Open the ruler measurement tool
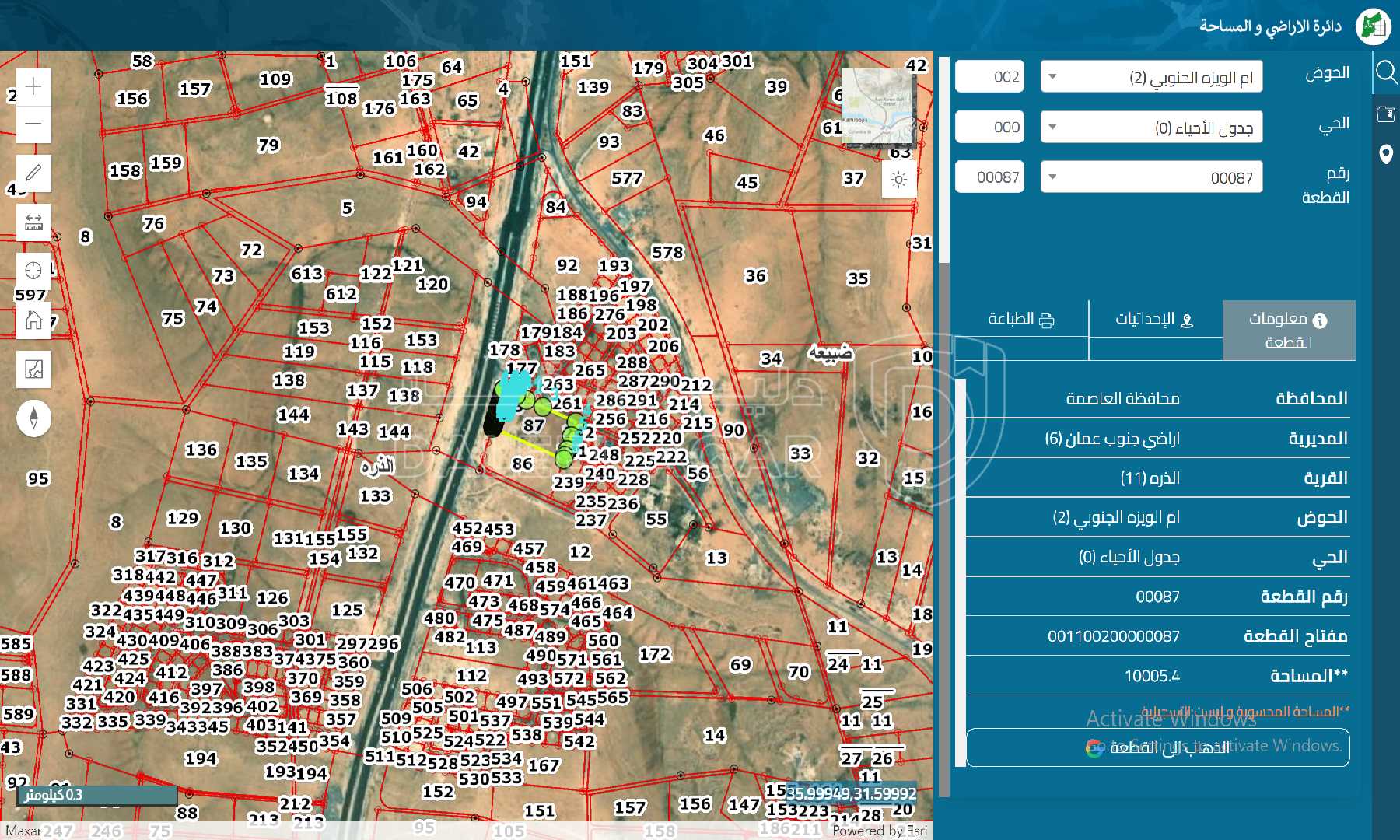Screen dimensions: 1400x840 [33, 223]
